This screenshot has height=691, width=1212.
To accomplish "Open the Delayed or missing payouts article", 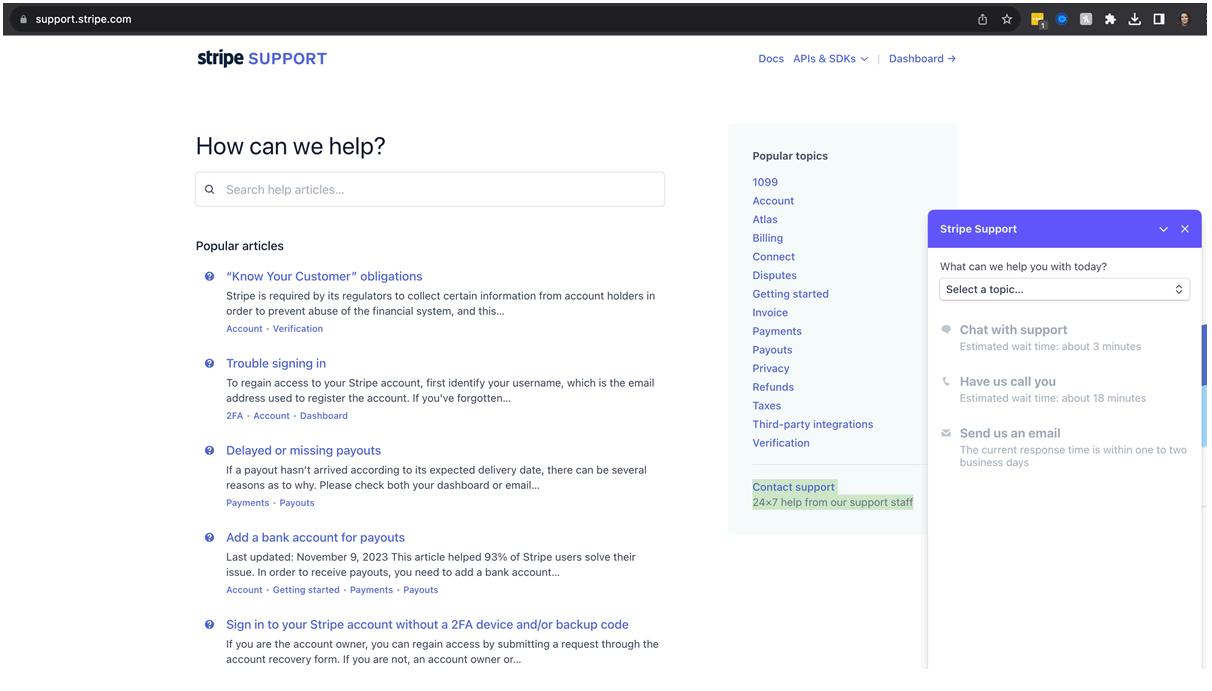I will tap(303, 450).
